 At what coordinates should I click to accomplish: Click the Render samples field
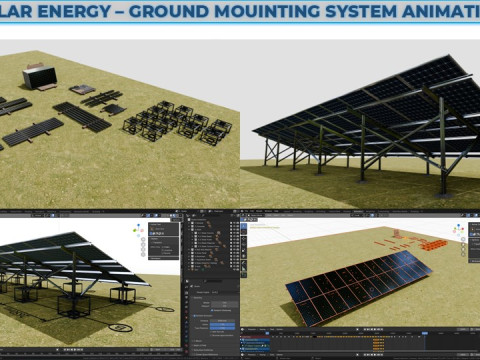225,303
